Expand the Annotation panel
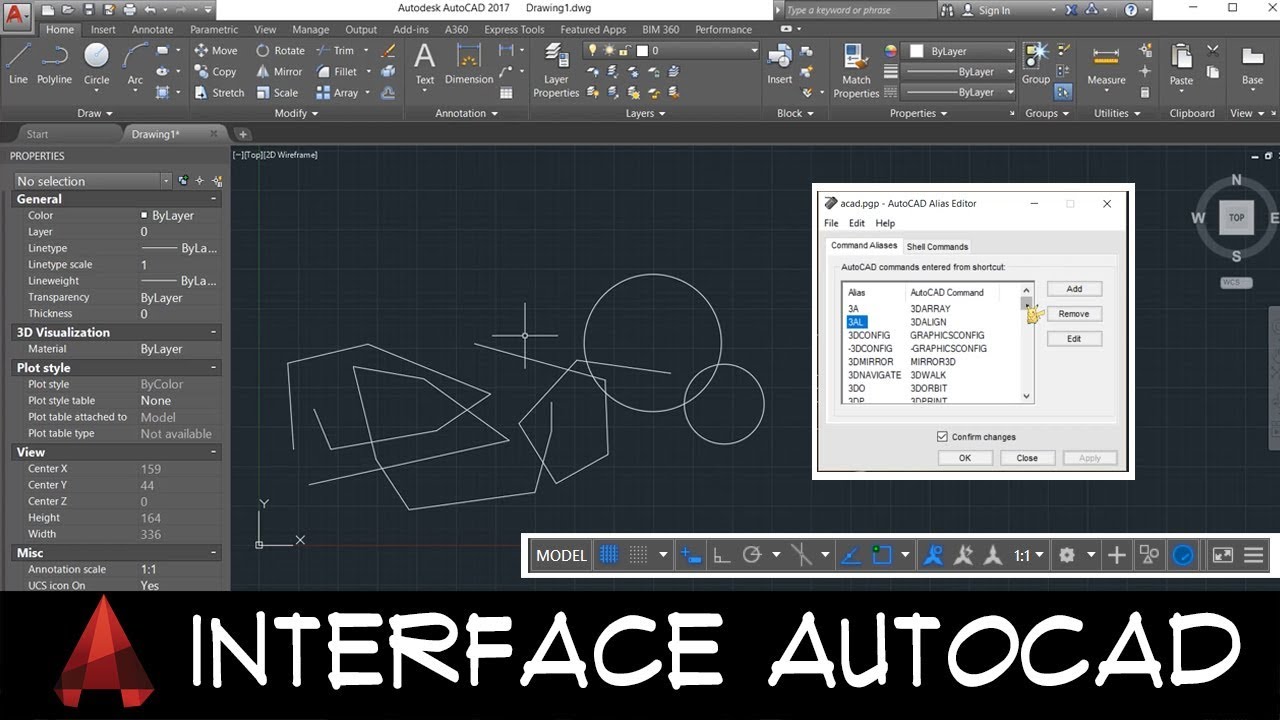Screen dimensions: 1280x720 point(466,113)
